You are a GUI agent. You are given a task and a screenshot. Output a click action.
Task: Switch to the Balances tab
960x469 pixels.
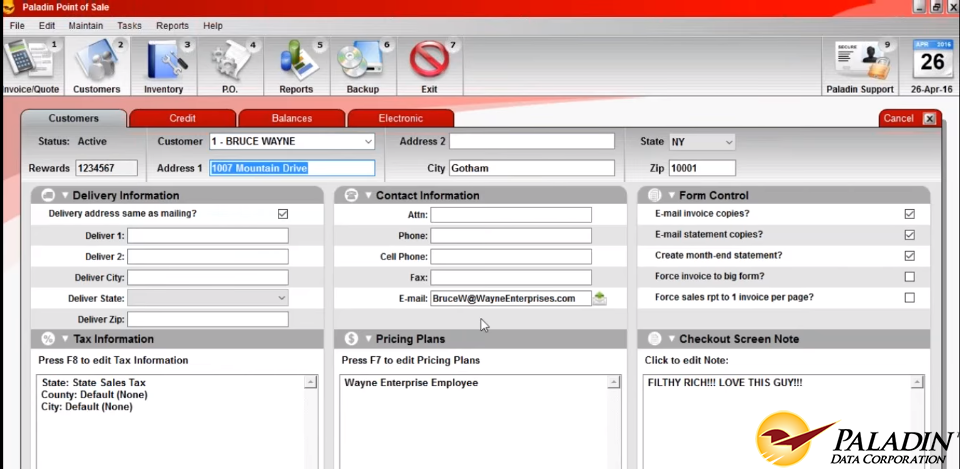(292, 118)
